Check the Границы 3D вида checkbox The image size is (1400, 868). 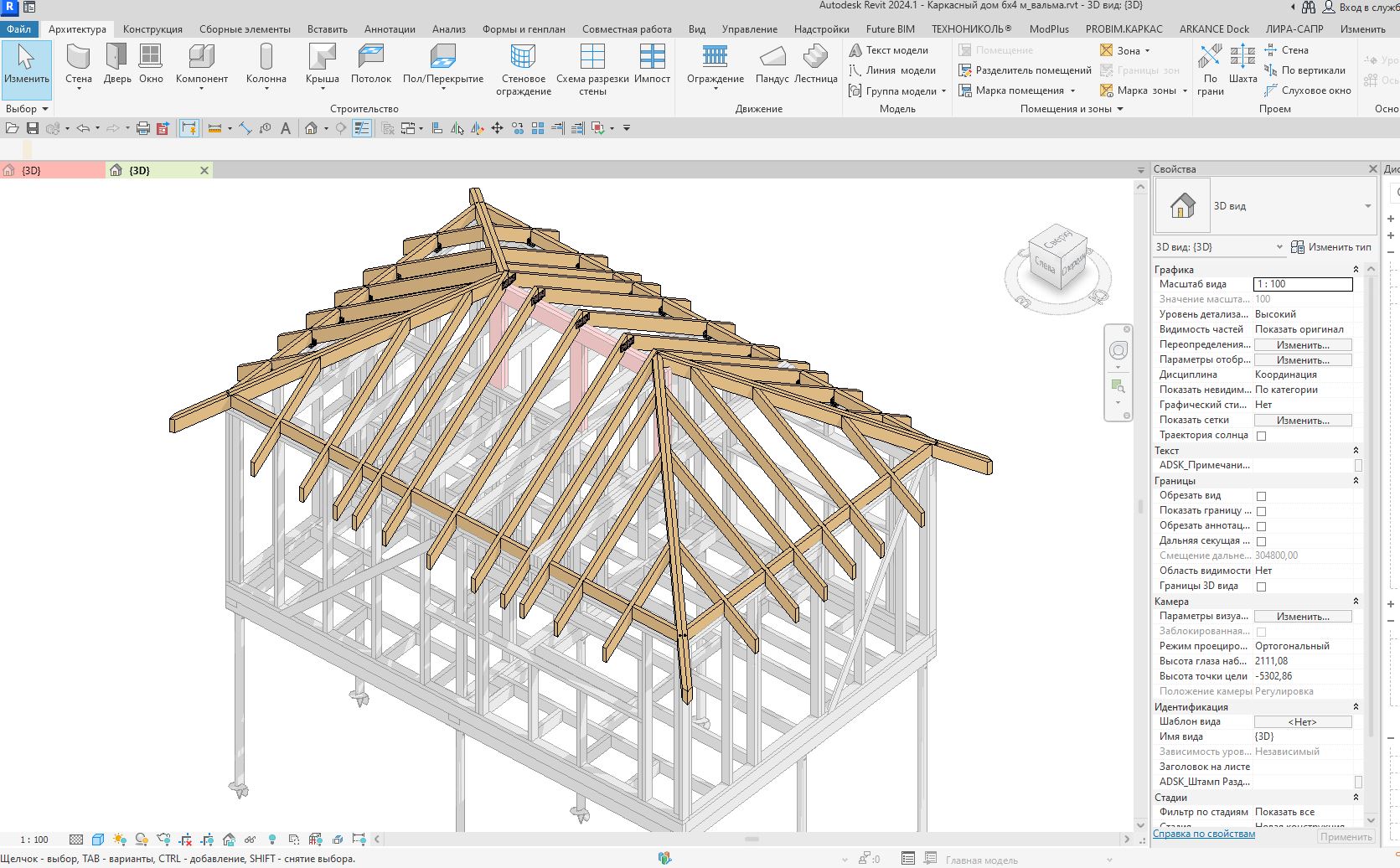pyautogui.click(x=1261, y=586)
